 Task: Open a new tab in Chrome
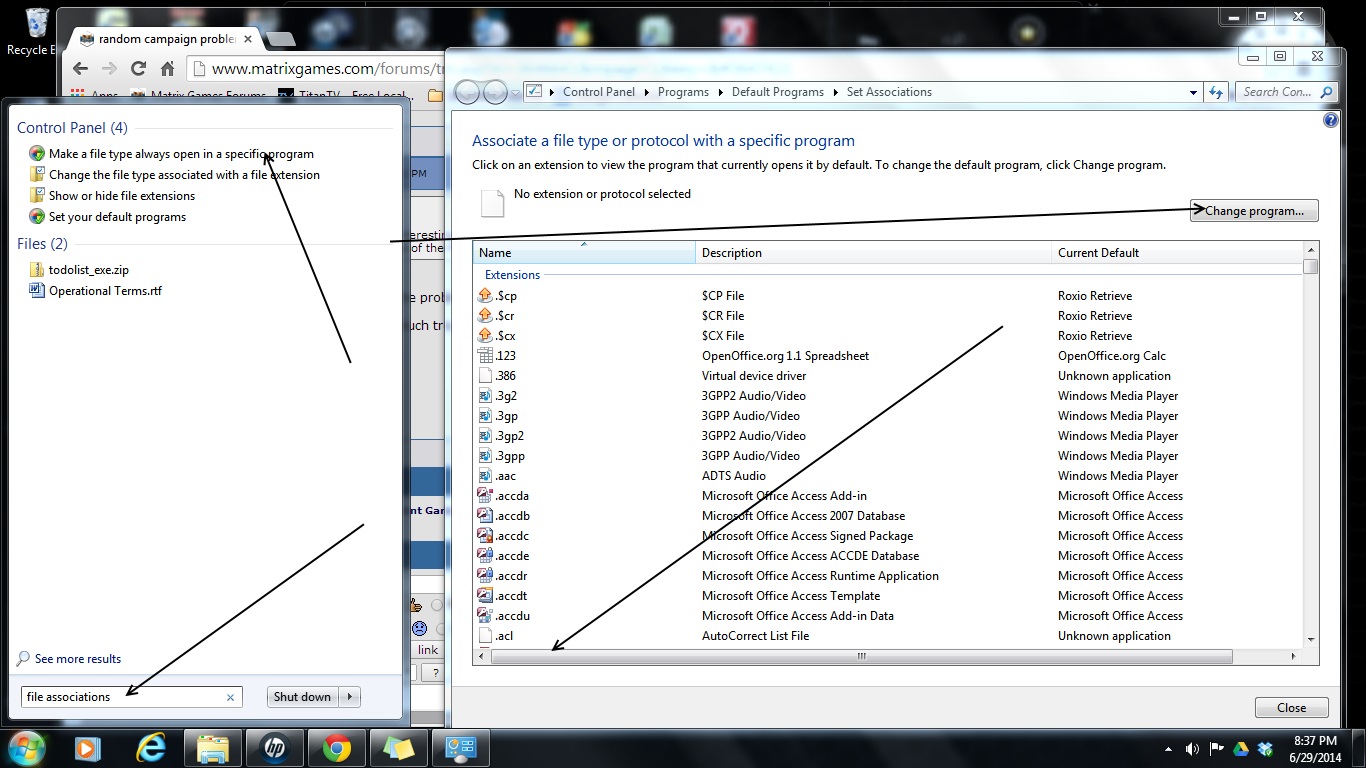(280, 39)
